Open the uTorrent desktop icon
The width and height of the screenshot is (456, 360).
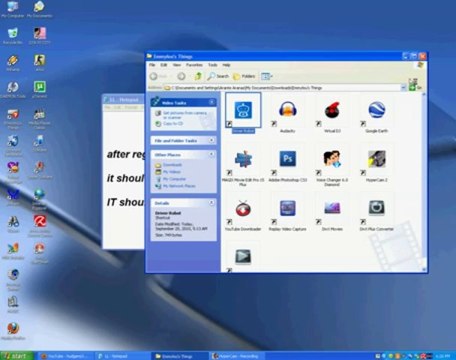tap(39, 90)
